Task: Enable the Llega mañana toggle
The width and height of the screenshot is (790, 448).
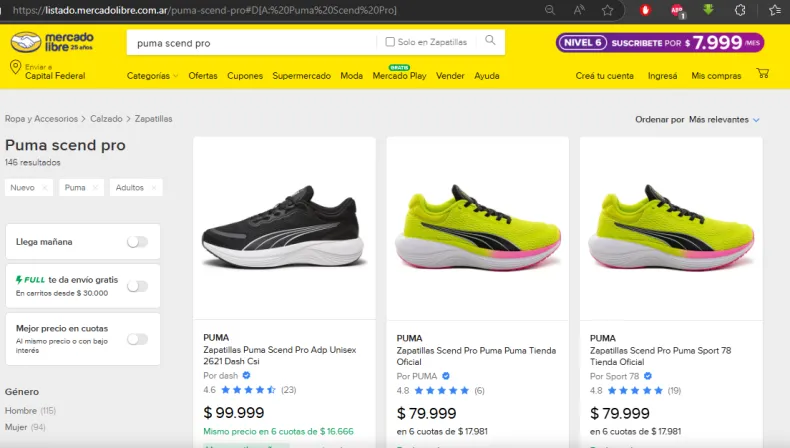Action: coord(137,242)
